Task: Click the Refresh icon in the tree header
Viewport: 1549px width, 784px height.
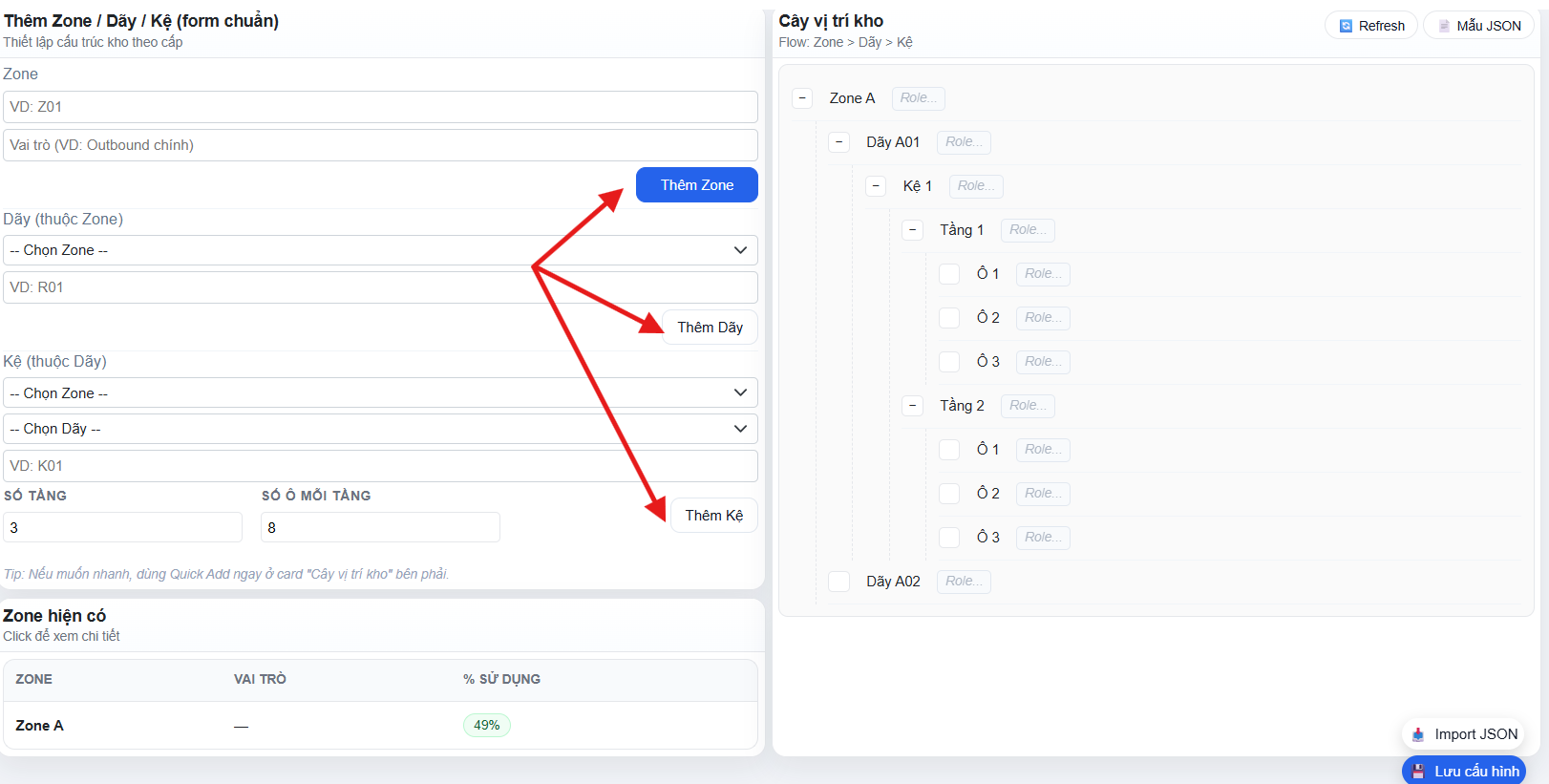Action: 1346,26
